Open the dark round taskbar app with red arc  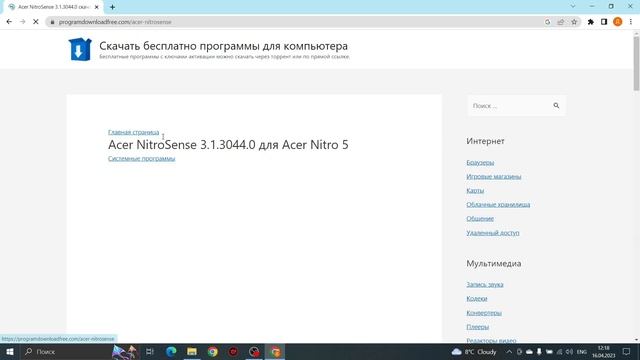[254, 351]
